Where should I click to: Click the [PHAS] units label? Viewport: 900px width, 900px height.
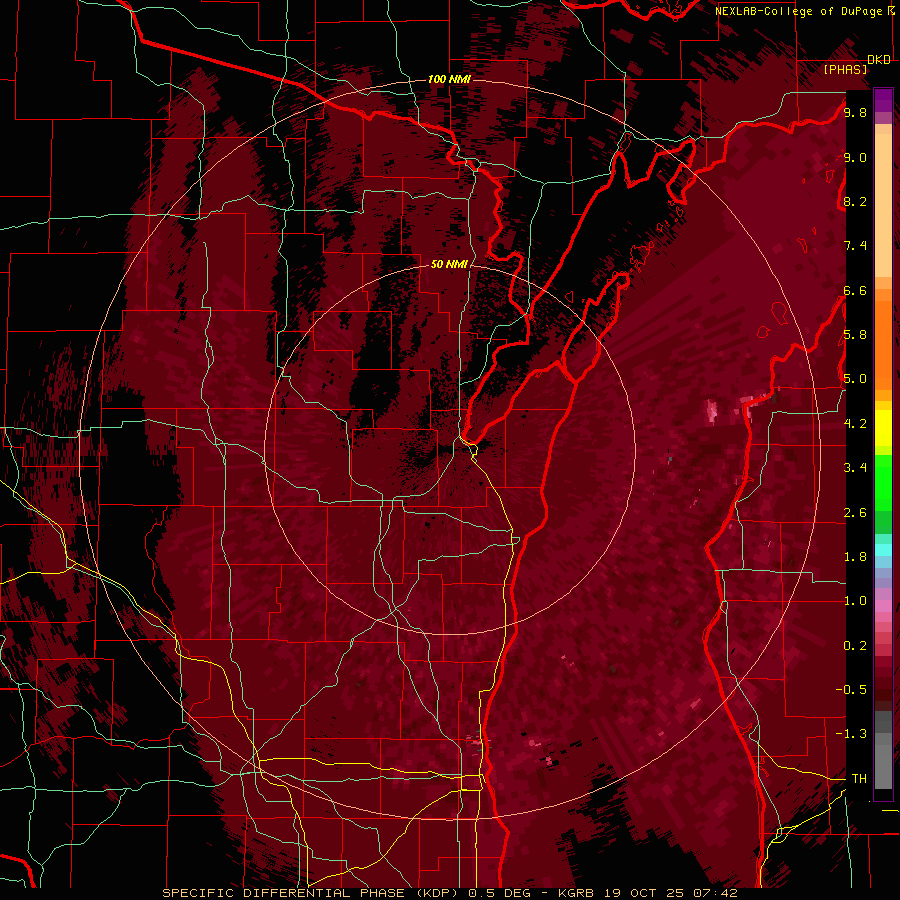click(x=845, y=69)
